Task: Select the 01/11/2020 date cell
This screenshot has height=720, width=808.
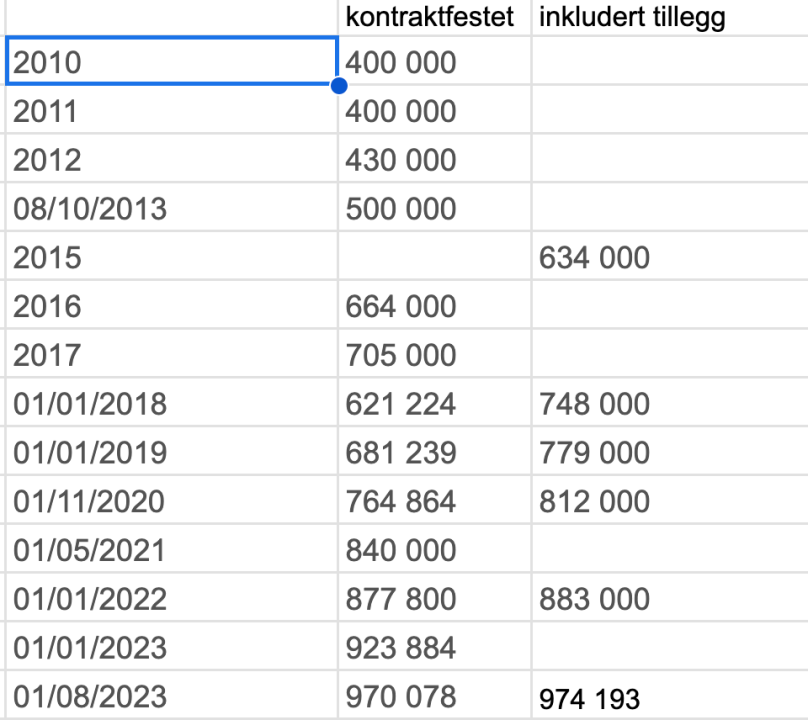Action: coord(170,502)
